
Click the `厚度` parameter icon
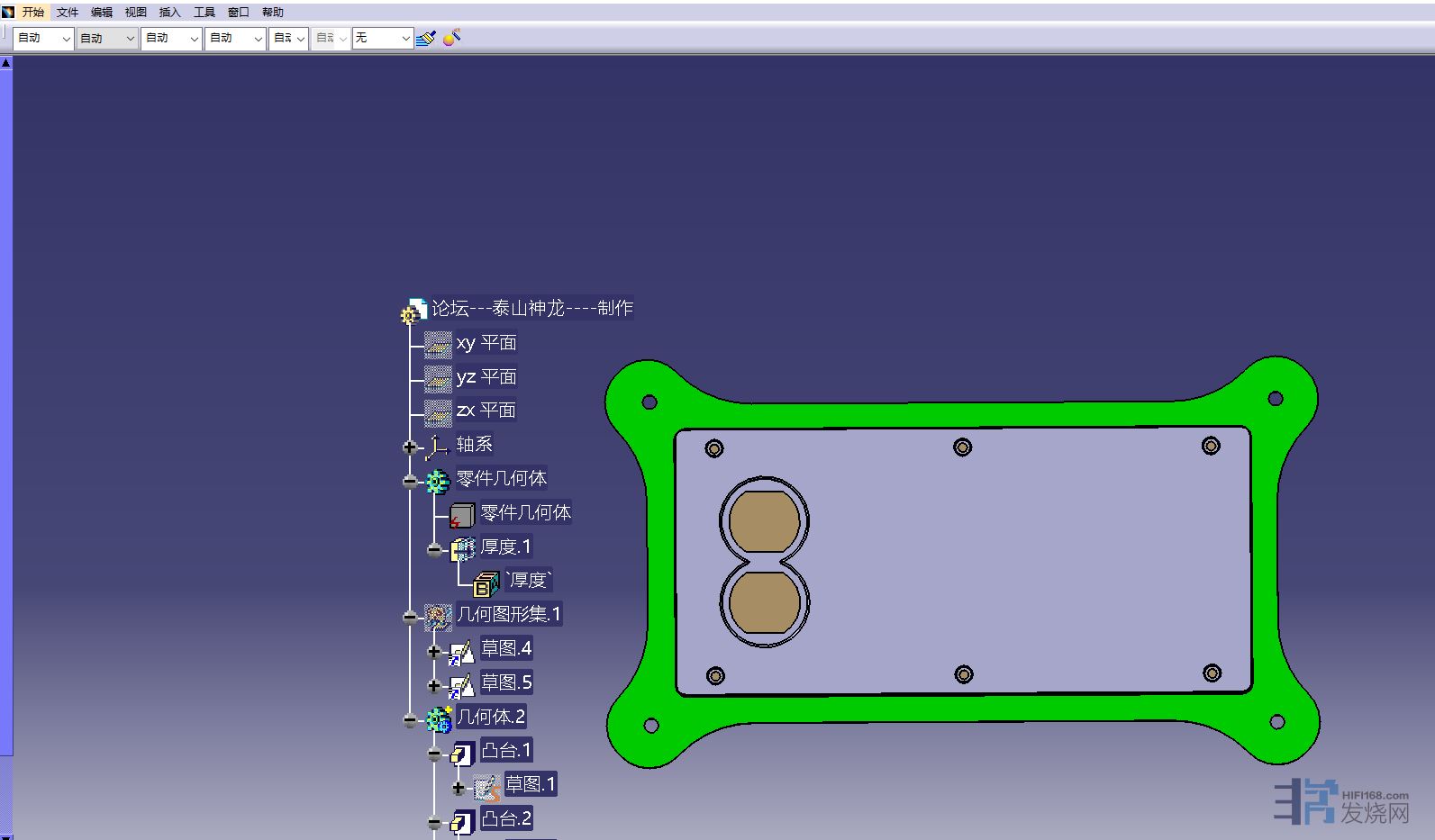486,583
